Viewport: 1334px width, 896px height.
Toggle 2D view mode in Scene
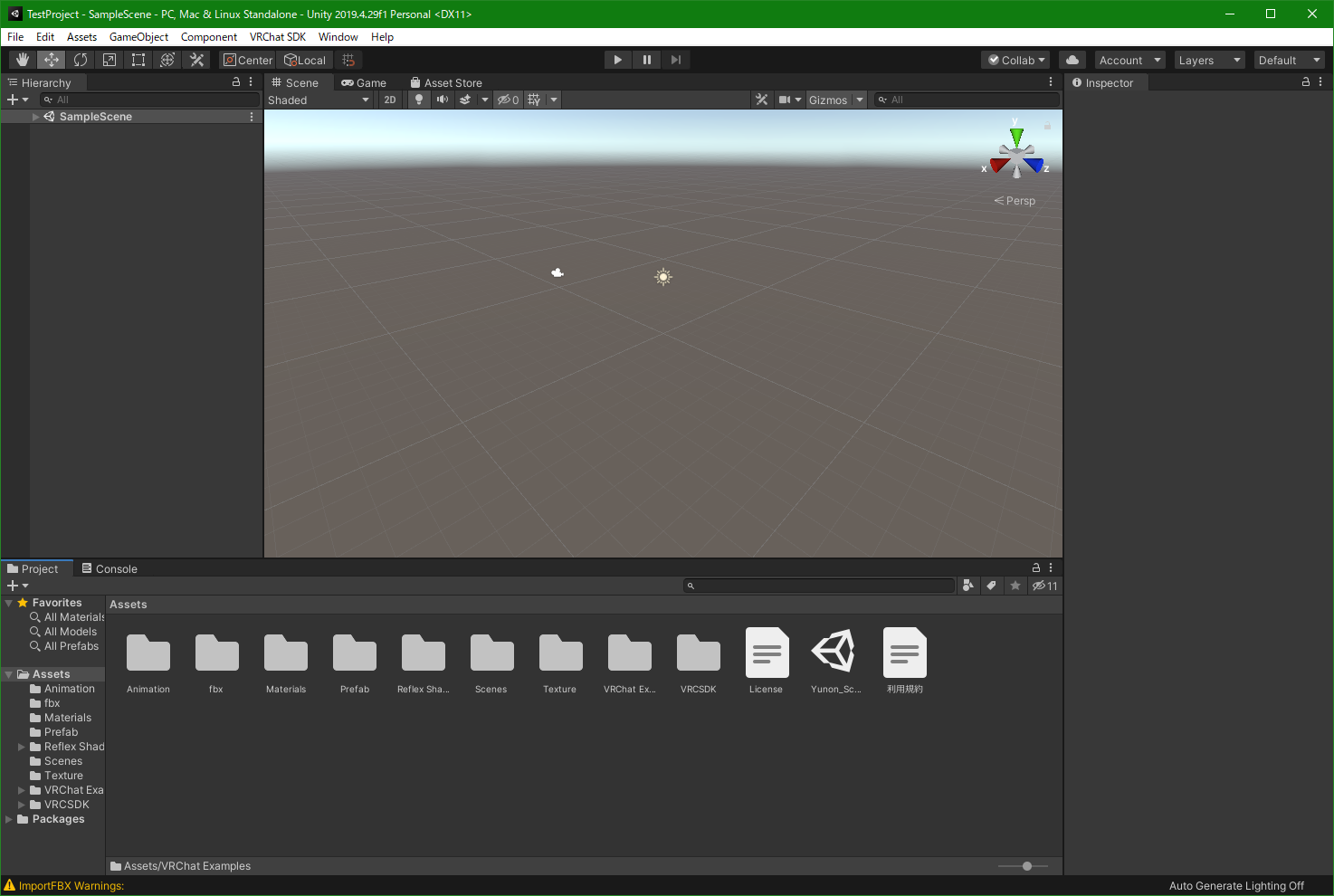tap(390, 100)
